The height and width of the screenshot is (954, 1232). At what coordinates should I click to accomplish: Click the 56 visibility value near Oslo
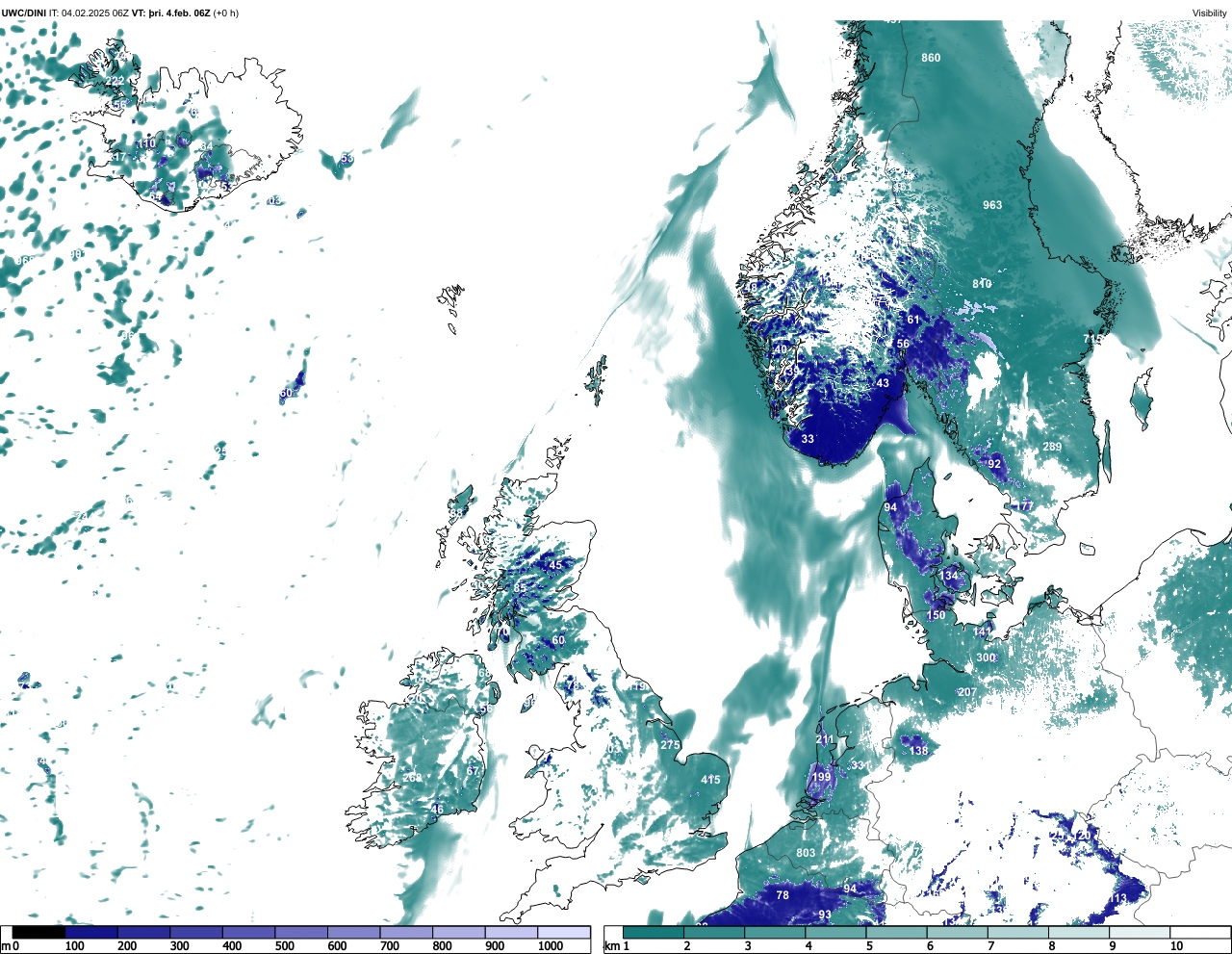(x=903, y=344)
